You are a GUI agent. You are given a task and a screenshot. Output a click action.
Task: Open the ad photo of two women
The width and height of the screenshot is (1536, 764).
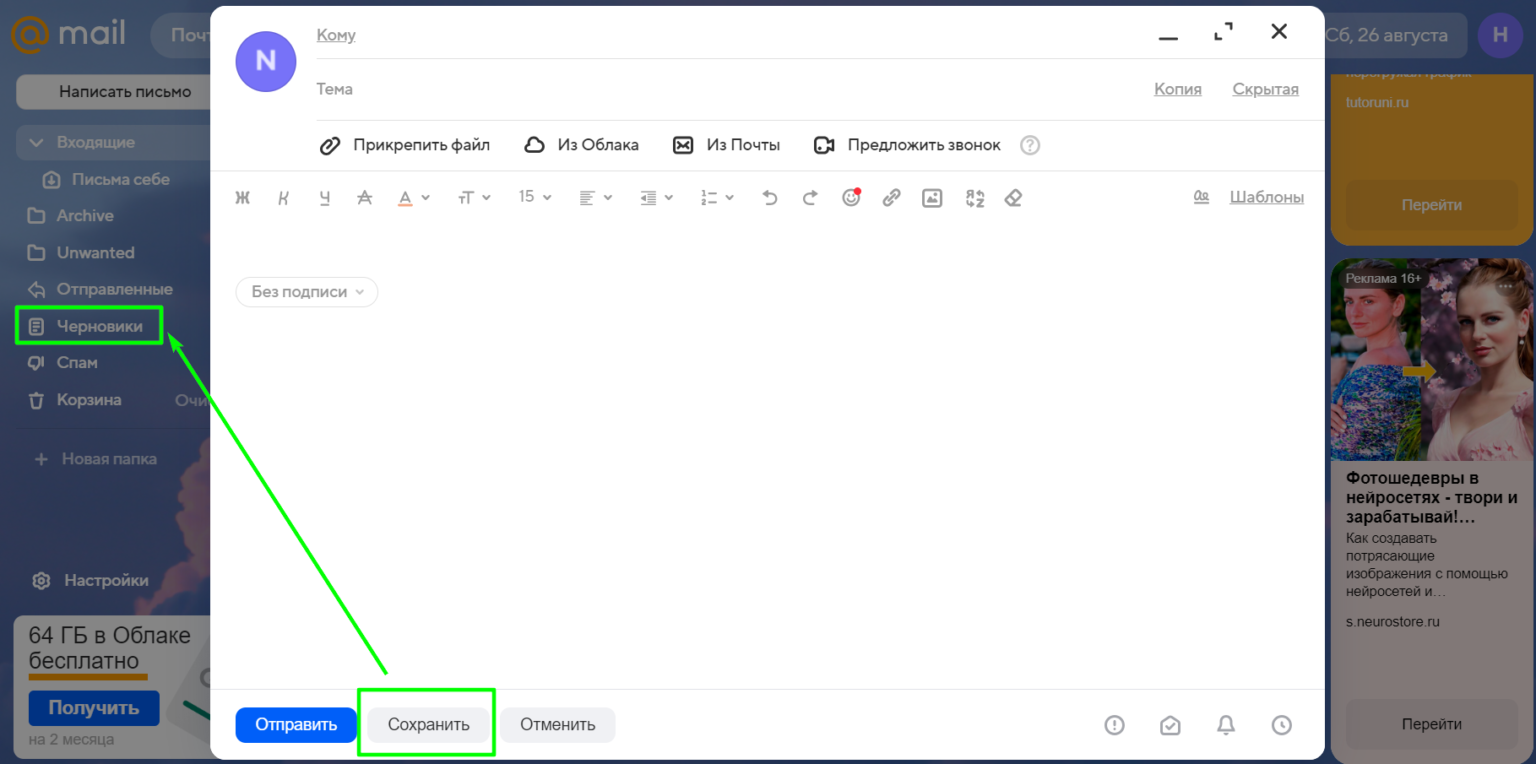point(1431,360)
